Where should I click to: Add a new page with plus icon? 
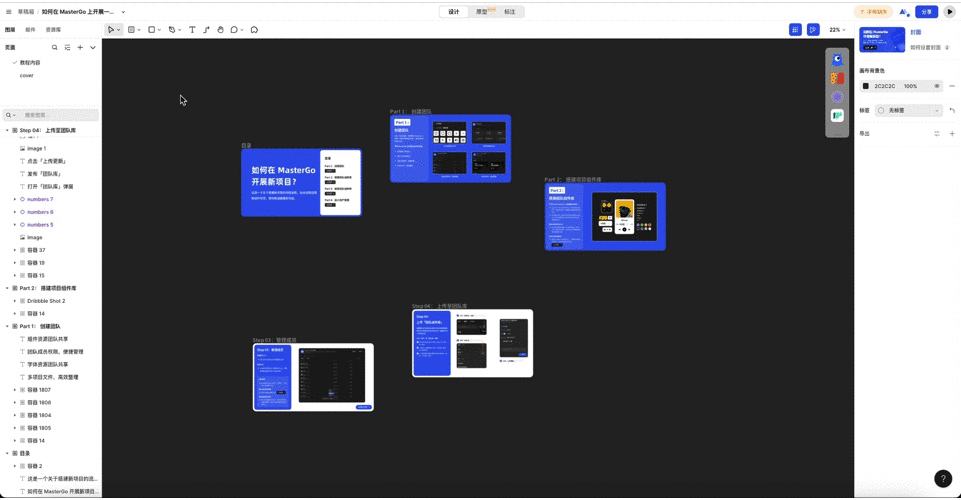point(80,47)
